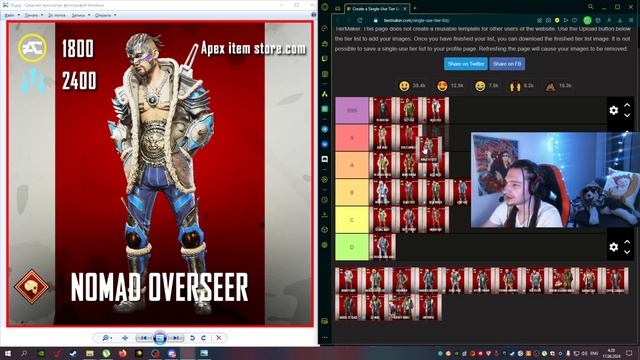
Task: Open the zoom magnifier in Photo Viewer
Action: (107, 338)
